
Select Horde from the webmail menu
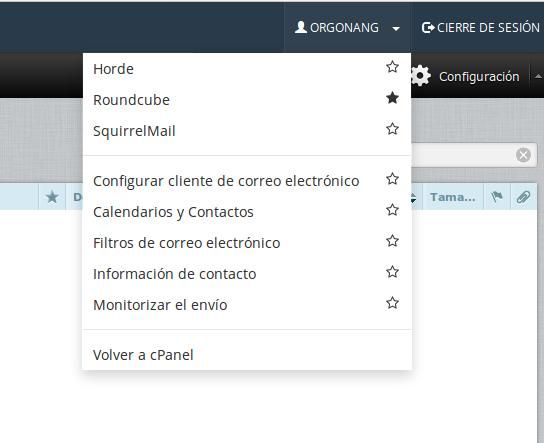click(x=113, y=69)
